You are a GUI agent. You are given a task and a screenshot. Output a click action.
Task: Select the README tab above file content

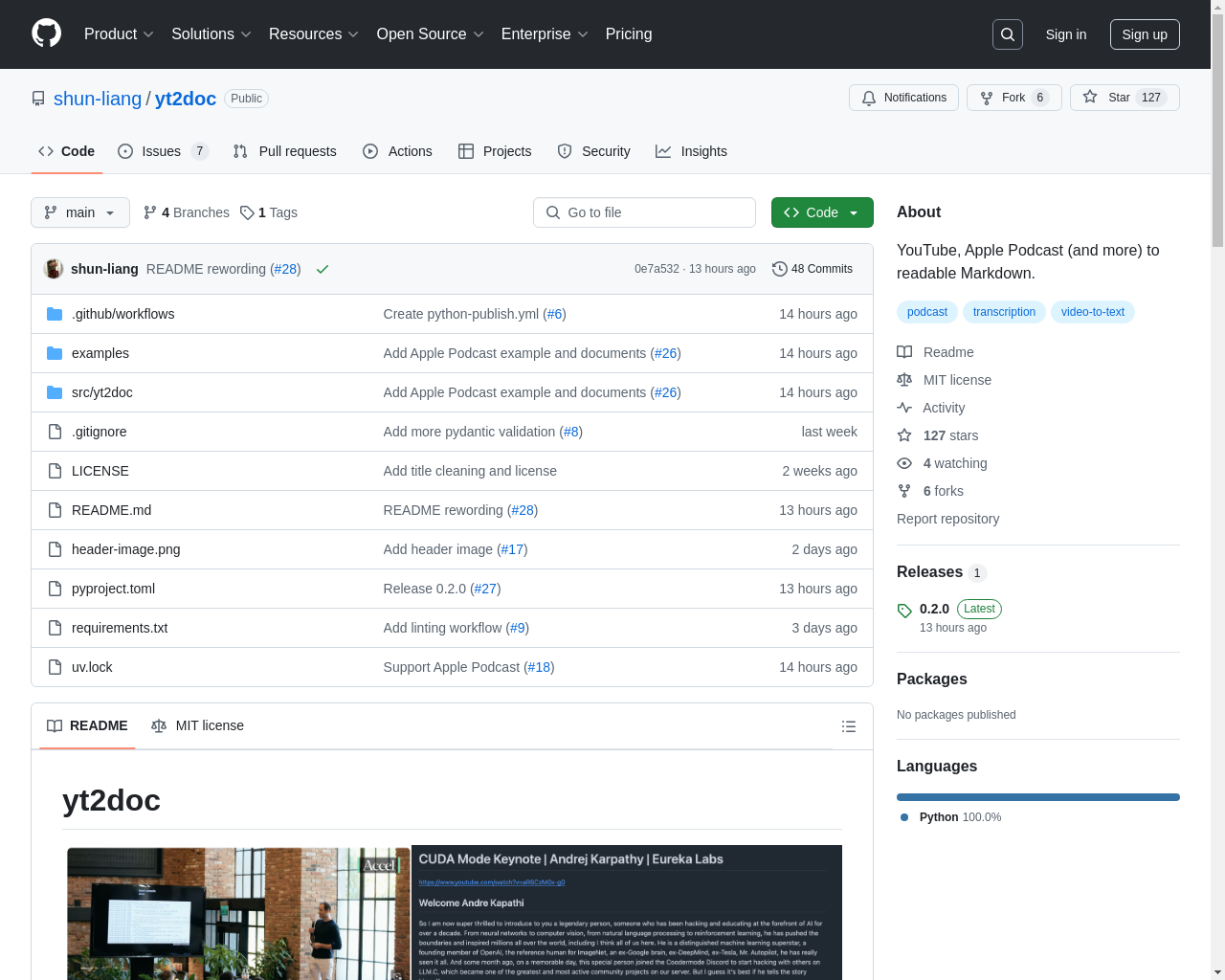pos(87,725)
